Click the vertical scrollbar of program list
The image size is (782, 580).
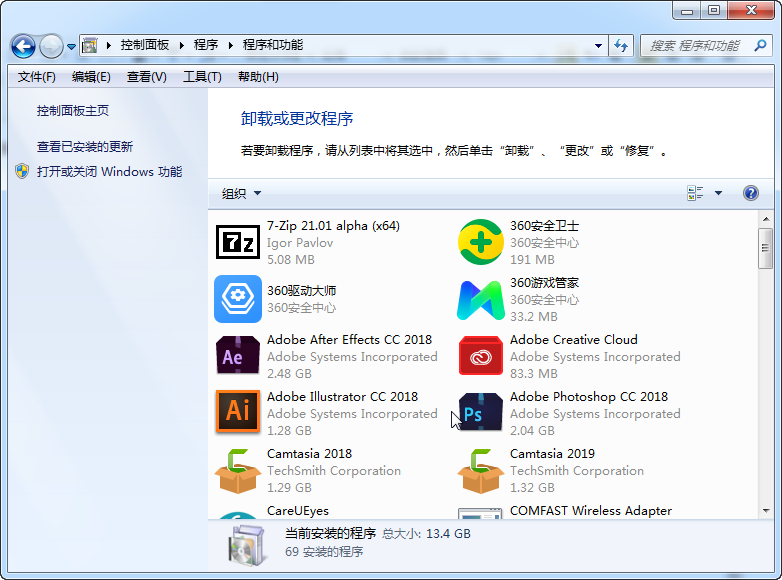pyautogui.click(x=765, y=380)
